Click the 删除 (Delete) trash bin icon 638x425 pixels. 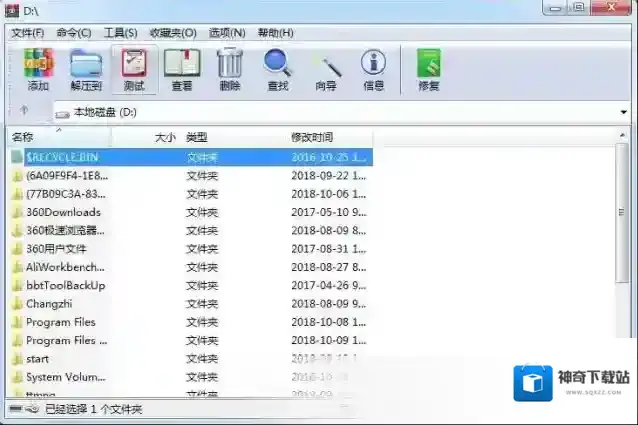pos(229,68)
